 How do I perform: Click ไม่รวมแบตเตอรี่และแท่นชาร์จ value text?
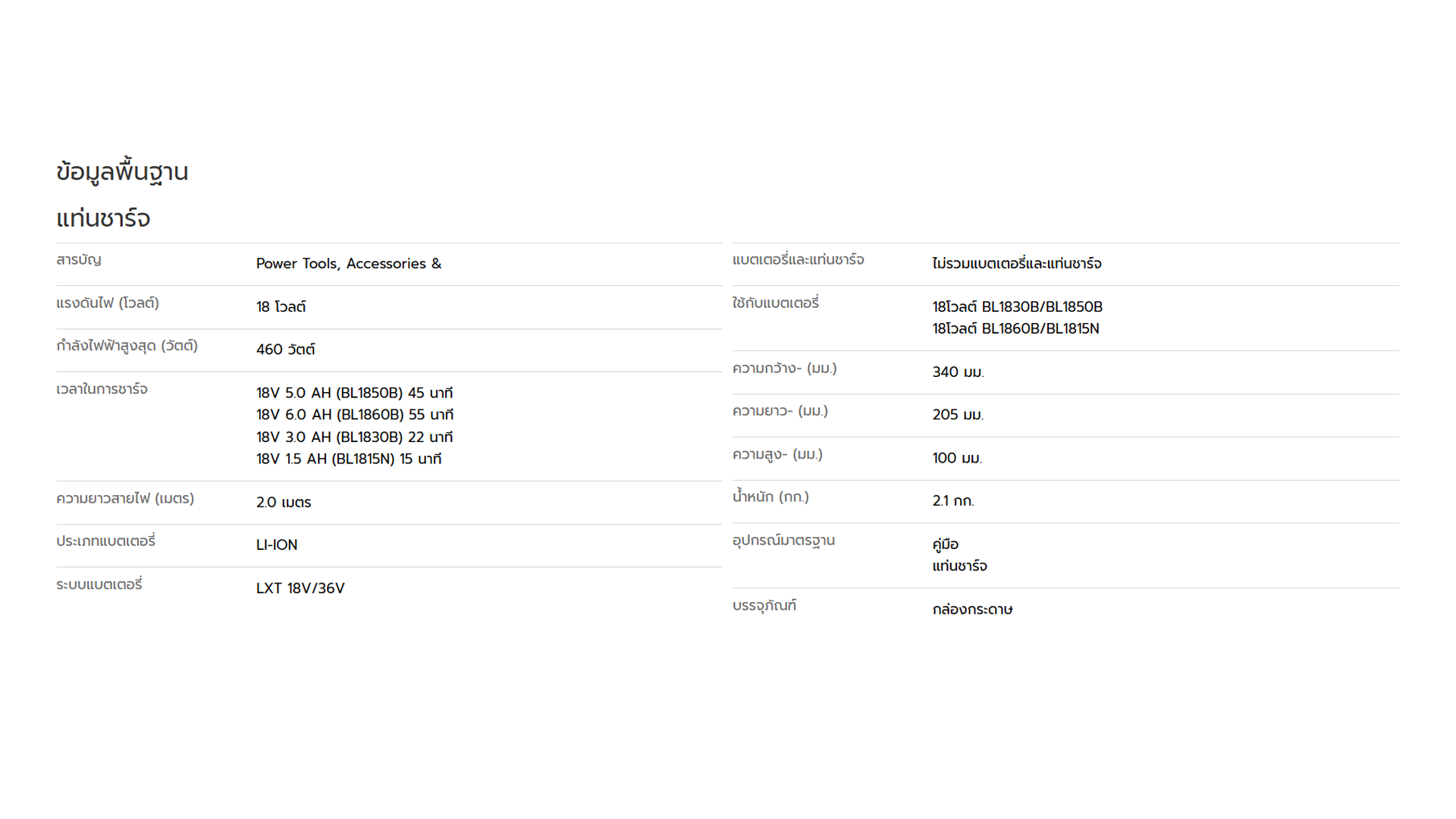(x=1016, y=264)
